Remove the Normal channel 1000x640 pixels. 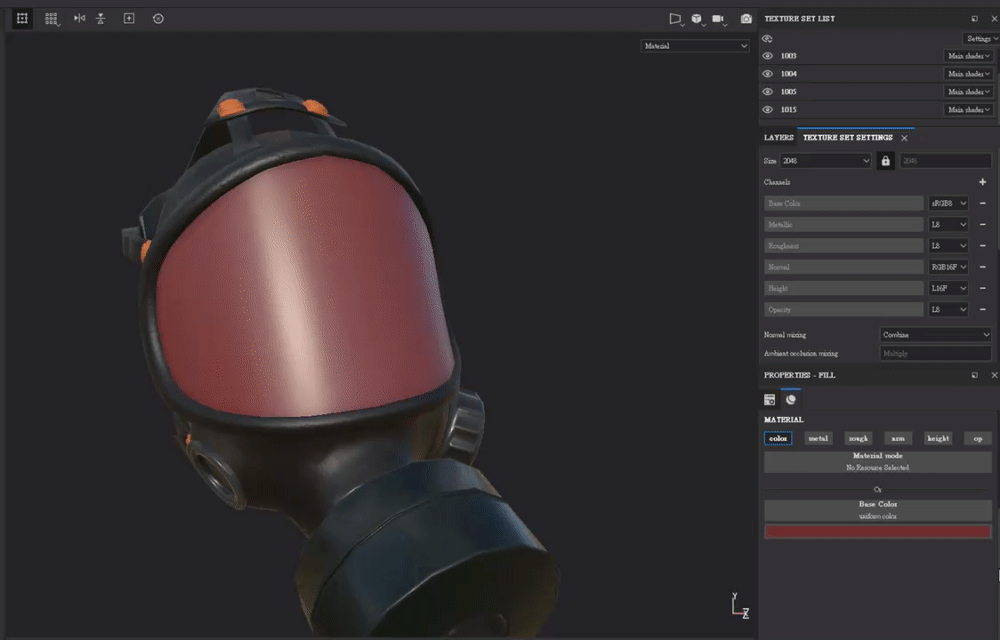click(x=982, y=267)
